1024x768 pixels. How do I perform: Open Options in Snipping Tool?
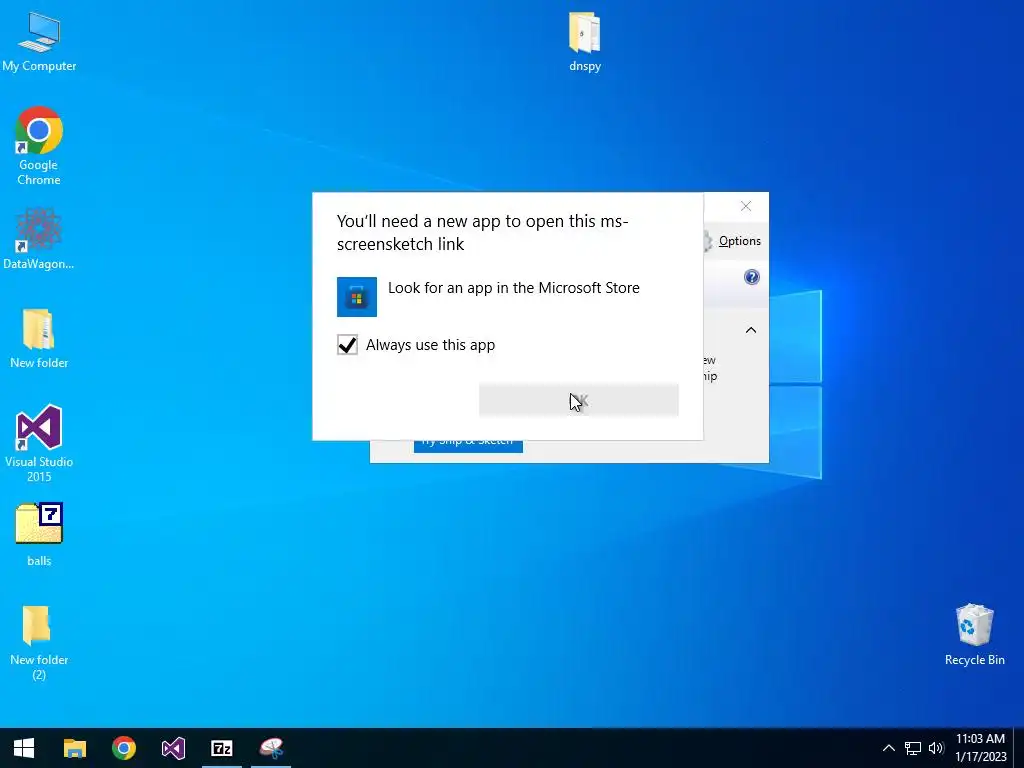click(x=739, y=241)
